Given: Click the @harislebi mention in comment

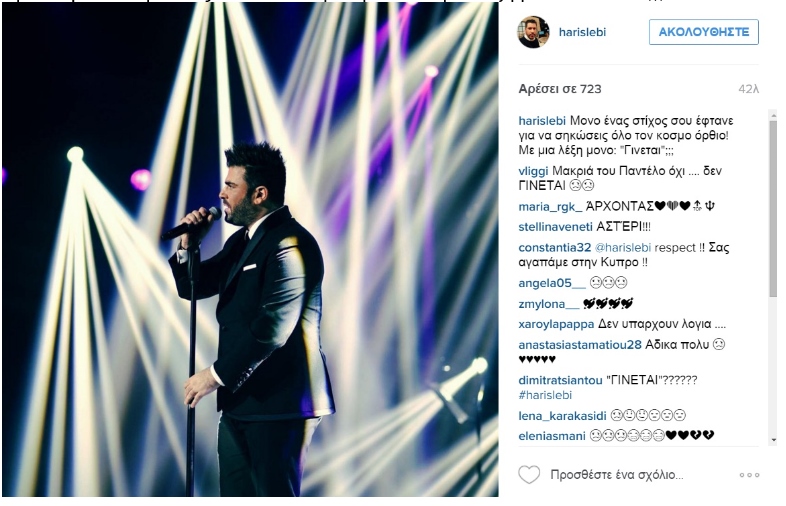Looking at the screenshot, I should click(x=623, y=248).
